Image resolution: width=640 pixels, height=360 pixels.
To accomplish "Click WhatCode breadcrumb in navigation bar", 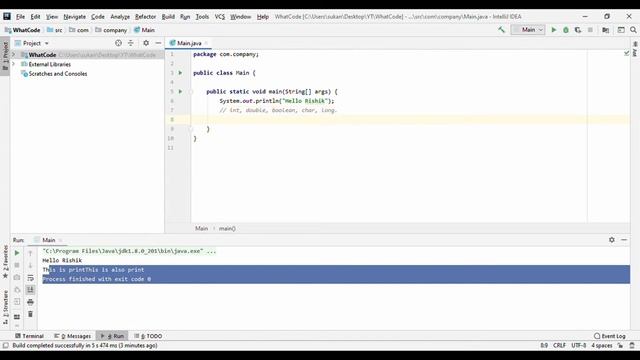I will point(23,30).
